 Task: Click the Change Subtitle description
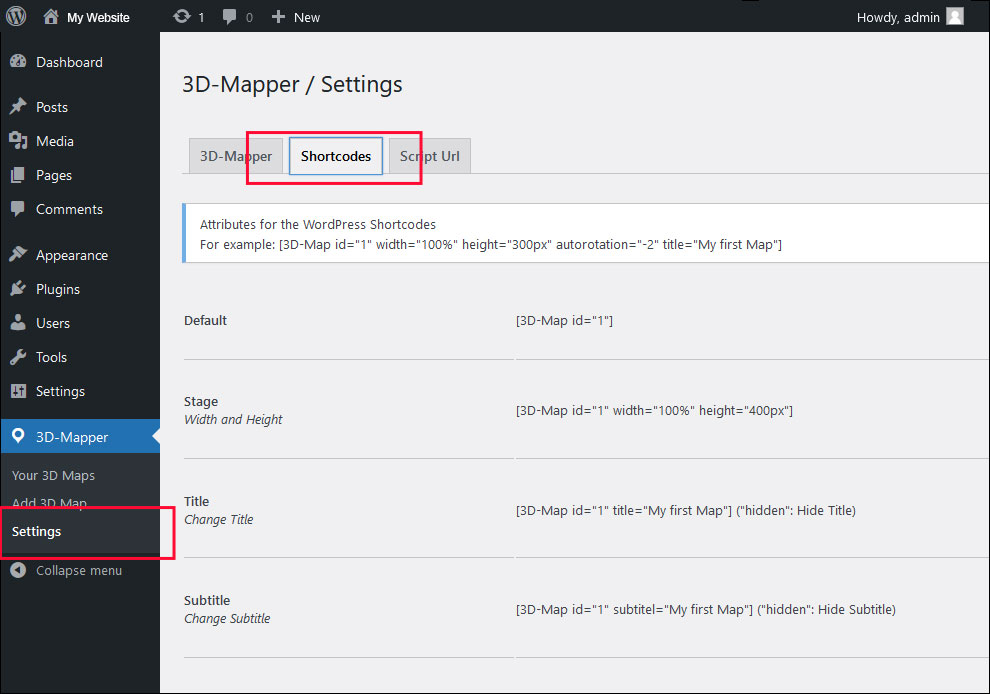(x=227, y=619)
